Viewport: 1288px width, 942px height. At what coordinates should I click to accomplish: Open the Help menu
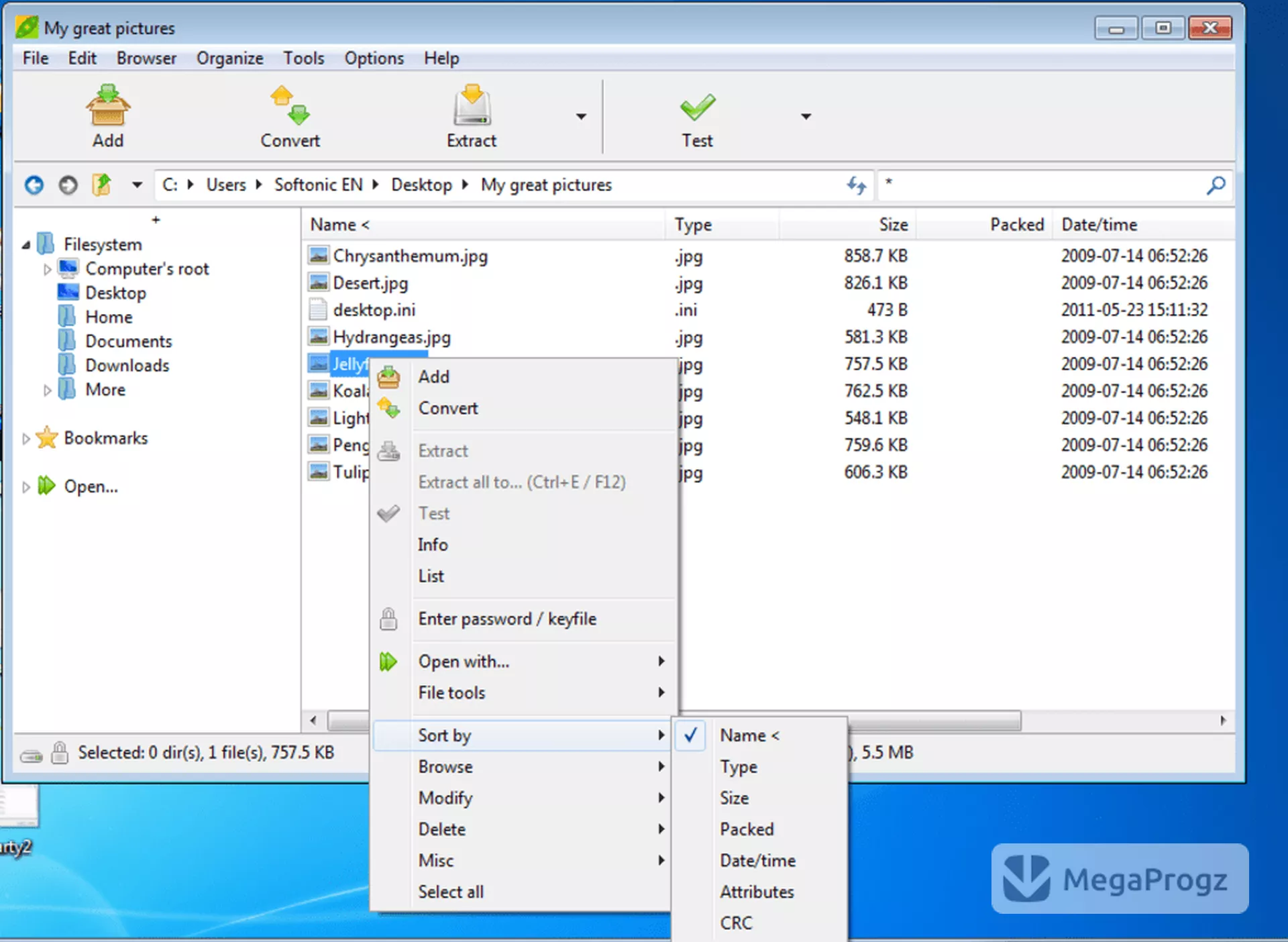point(441,58)
